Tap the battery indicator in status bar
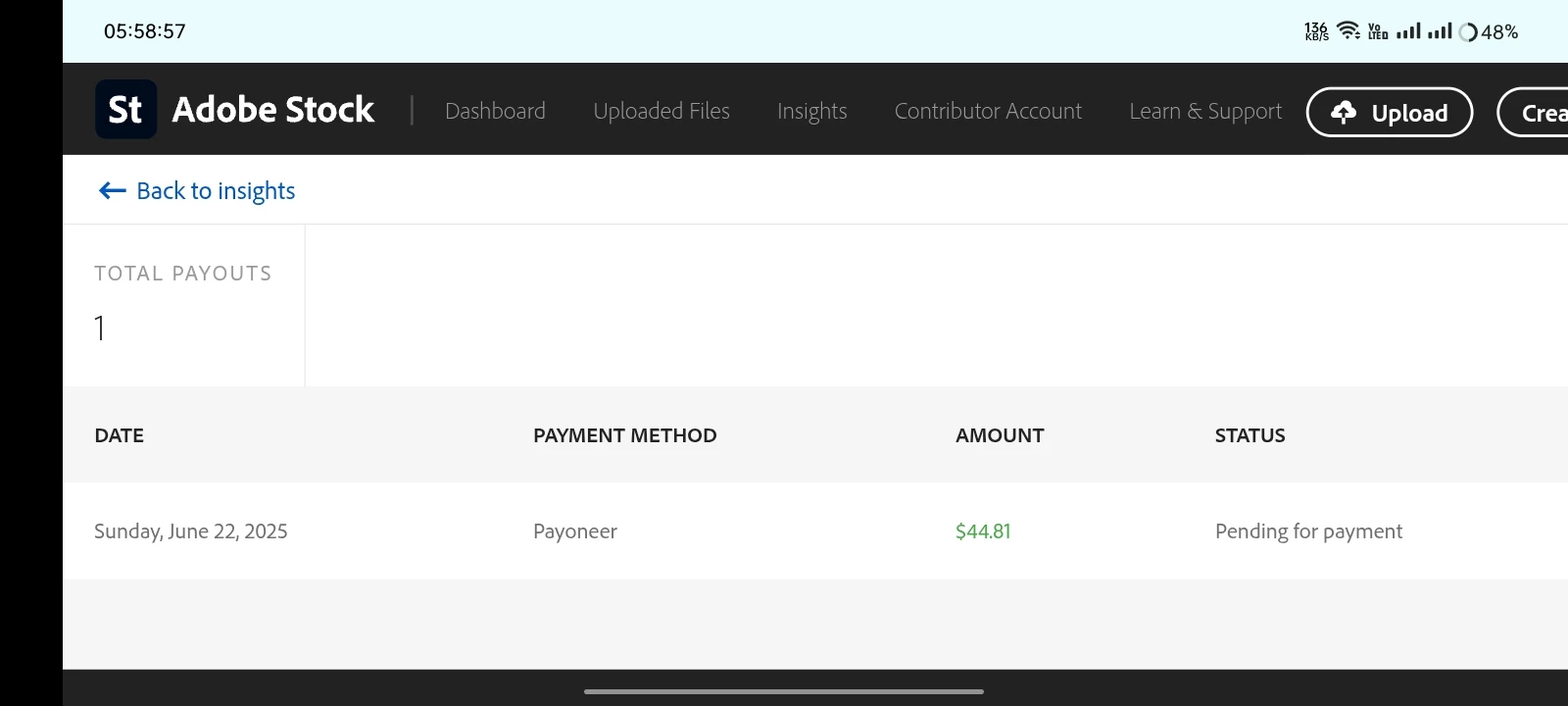 pos(1489,32)
